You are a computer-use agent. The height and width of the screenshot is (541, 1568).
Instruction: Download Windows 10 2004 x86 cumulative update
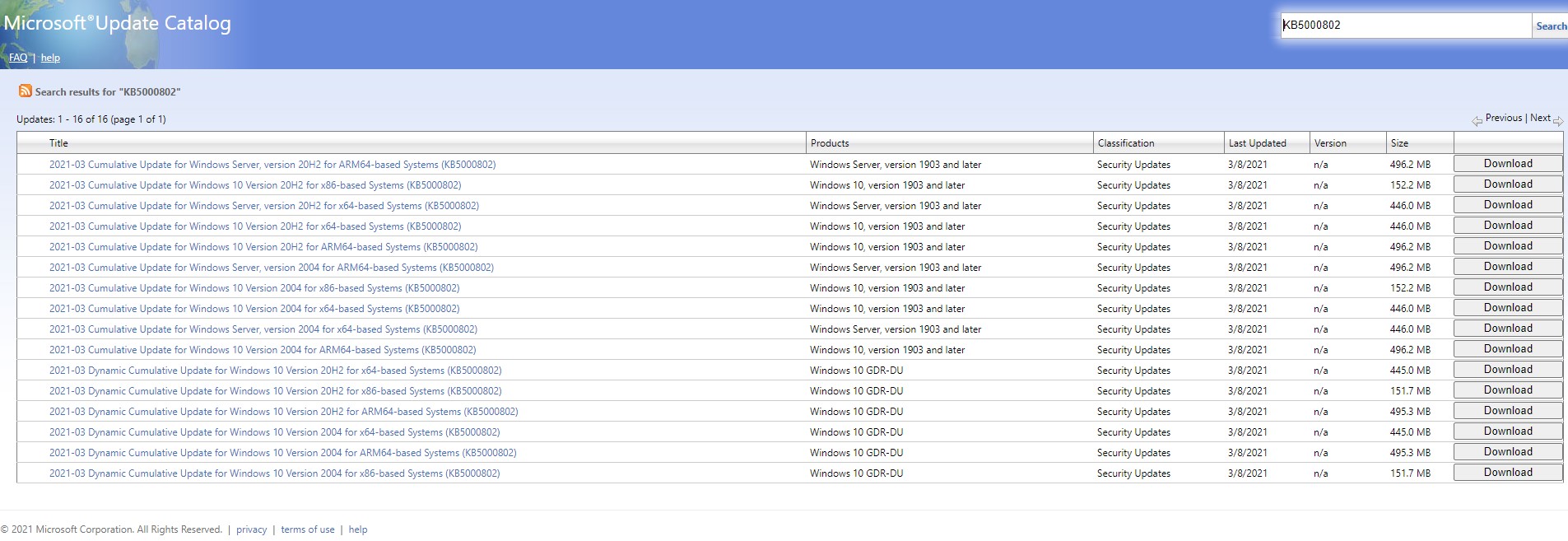click(x=1508, y=287)
